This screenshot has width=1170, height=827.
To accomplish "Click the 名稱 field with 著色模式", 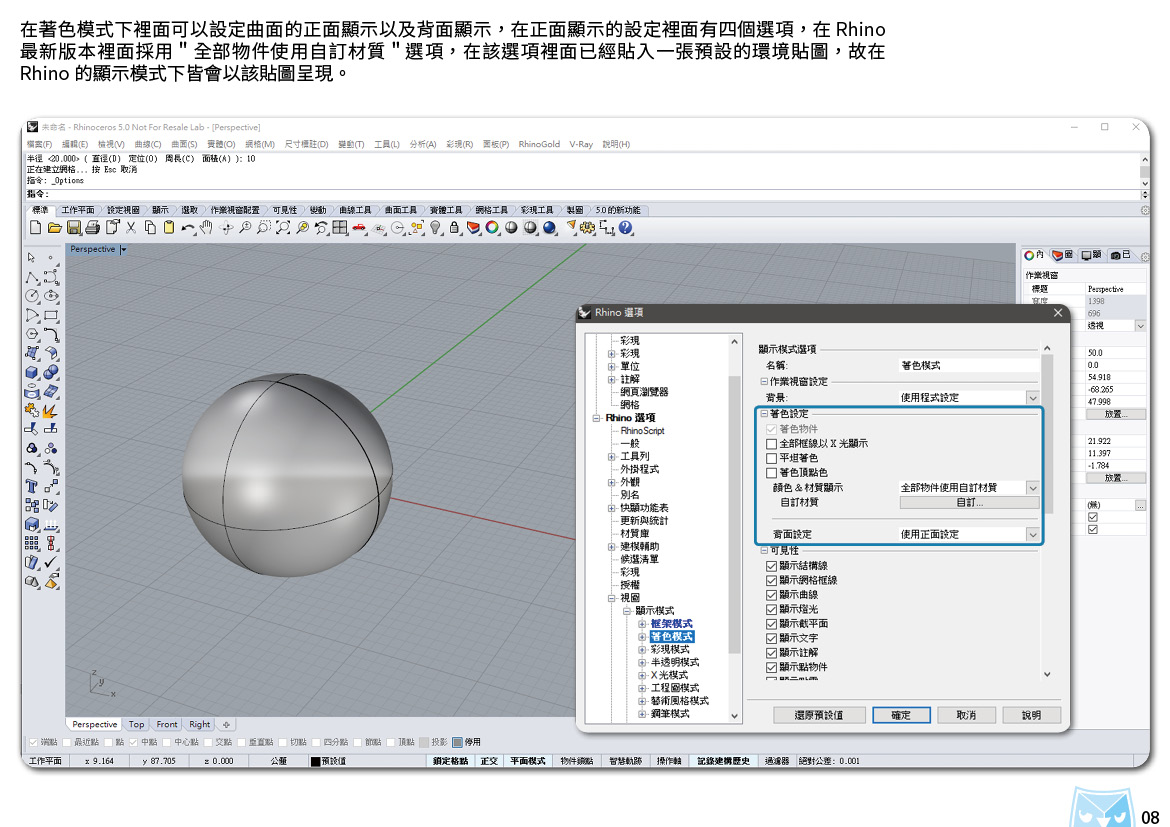I will (x=969, y=366).
